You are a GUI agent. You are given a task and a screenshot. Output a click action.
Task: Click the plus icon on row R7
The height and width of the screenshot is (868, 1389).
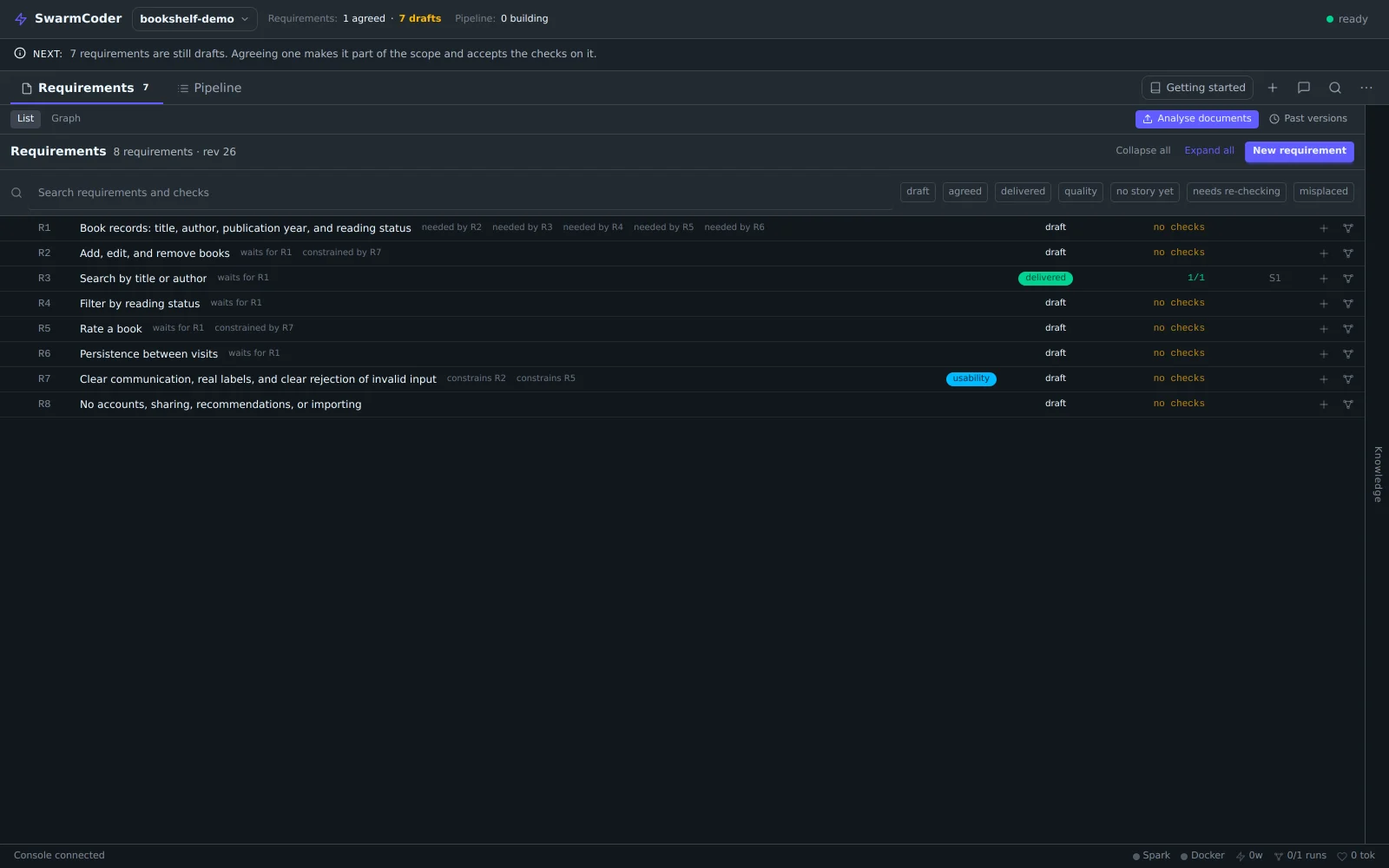pos(1324,379)
